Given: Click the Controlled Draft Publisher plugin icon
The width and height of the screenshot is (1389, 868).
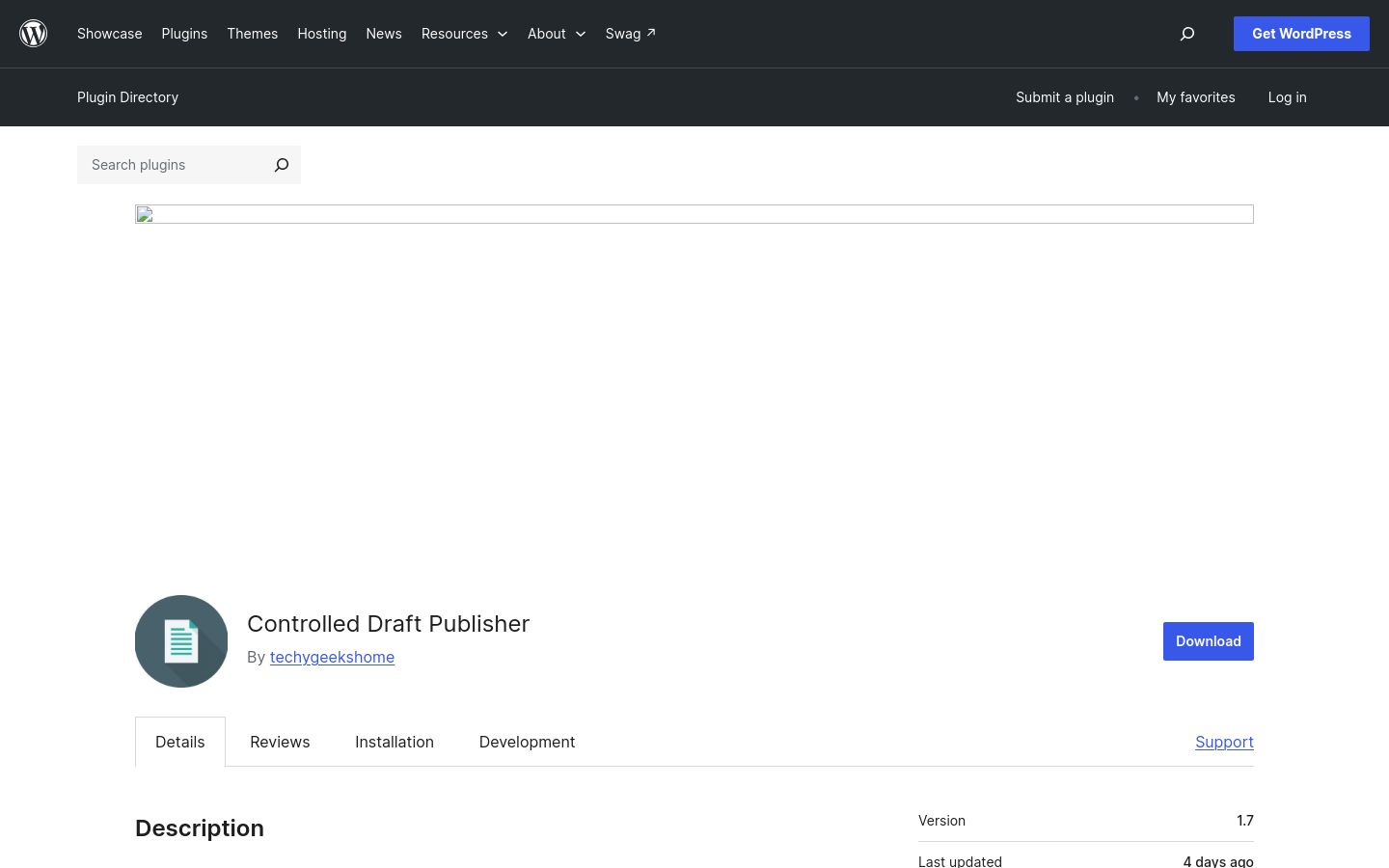Looking at the screenshot, I should (181, 641).
